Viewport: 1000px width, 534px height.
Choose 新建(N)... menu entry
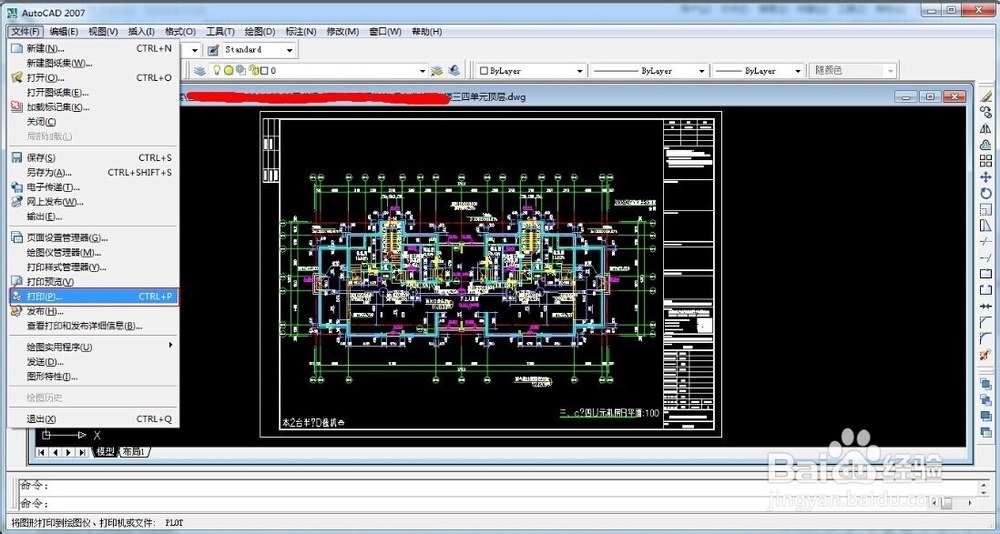tap(93, 48)
